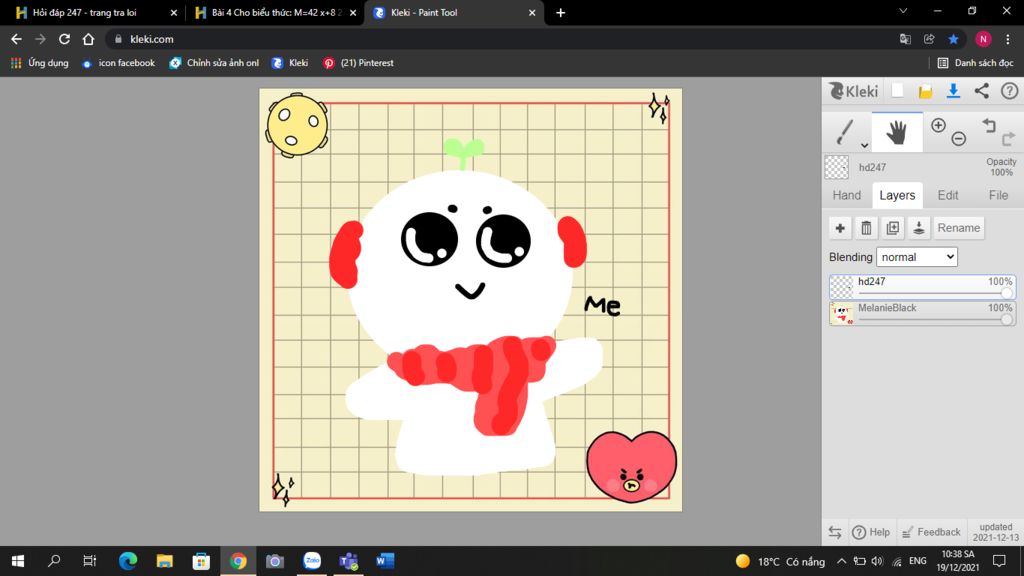Image resolution: width=1024 pixels, height=576 pixels.
Task: Save image using the download icon
Action: [953, 91]
